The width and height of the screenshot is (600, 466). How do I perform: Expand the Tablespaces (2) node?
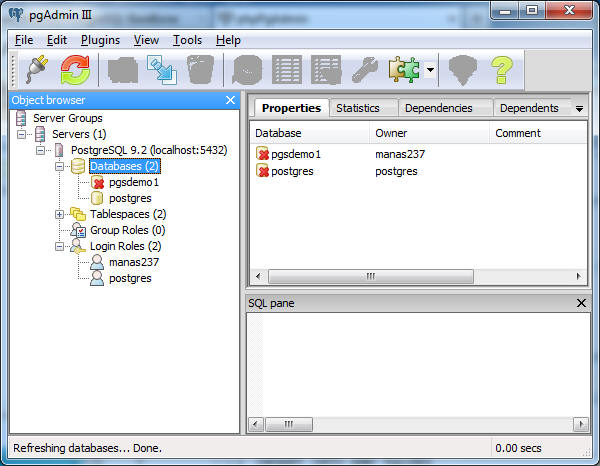pos(59,214)
